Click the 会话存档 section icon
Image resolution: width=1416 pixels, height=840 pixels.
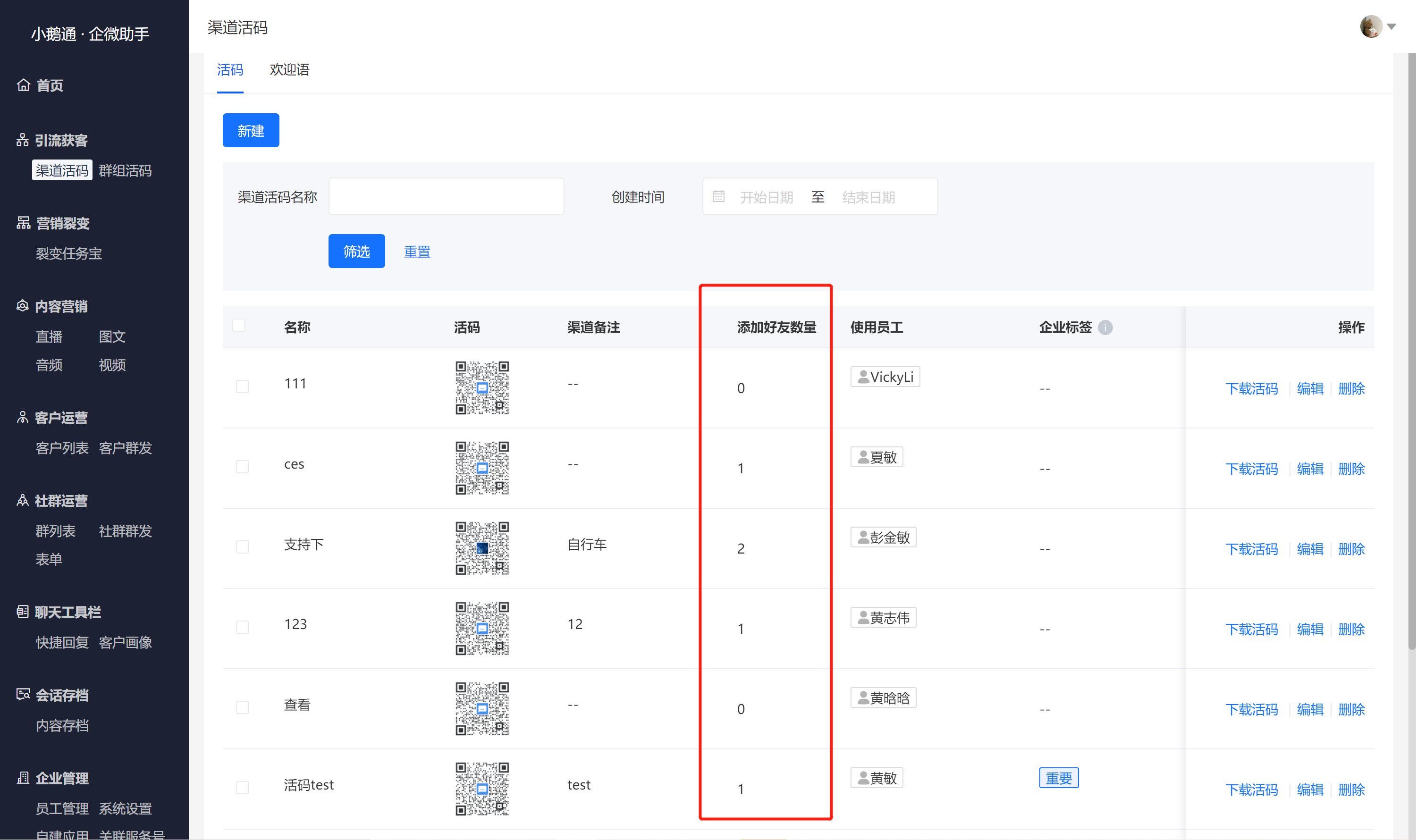[23, 695]
